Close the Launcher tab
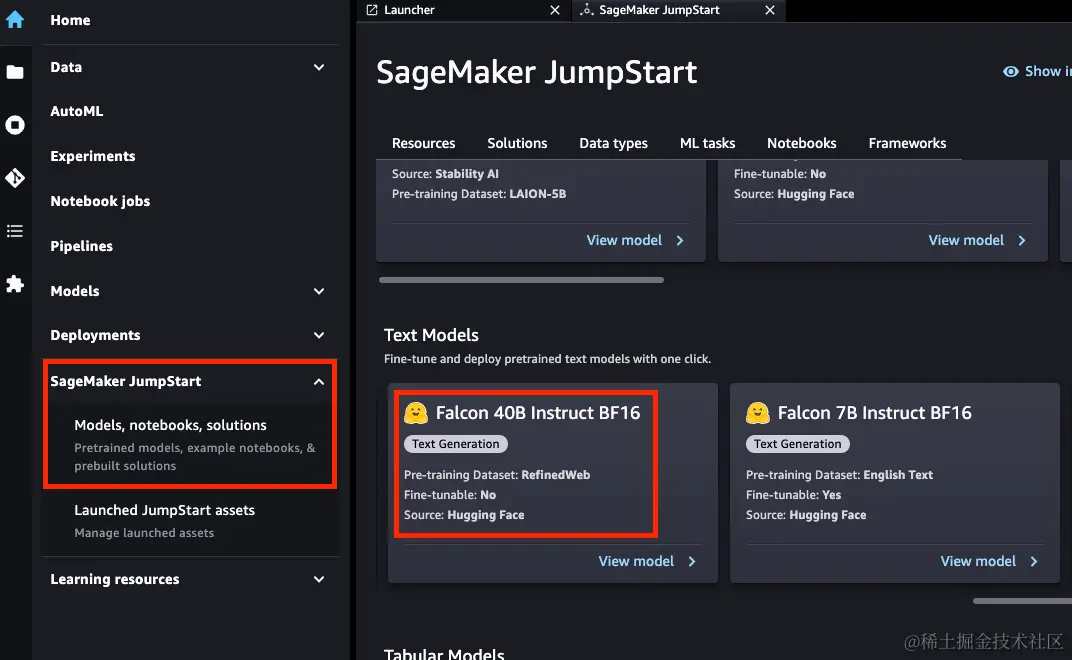This screenshot has width=1072, height=660. click(555, 10)
